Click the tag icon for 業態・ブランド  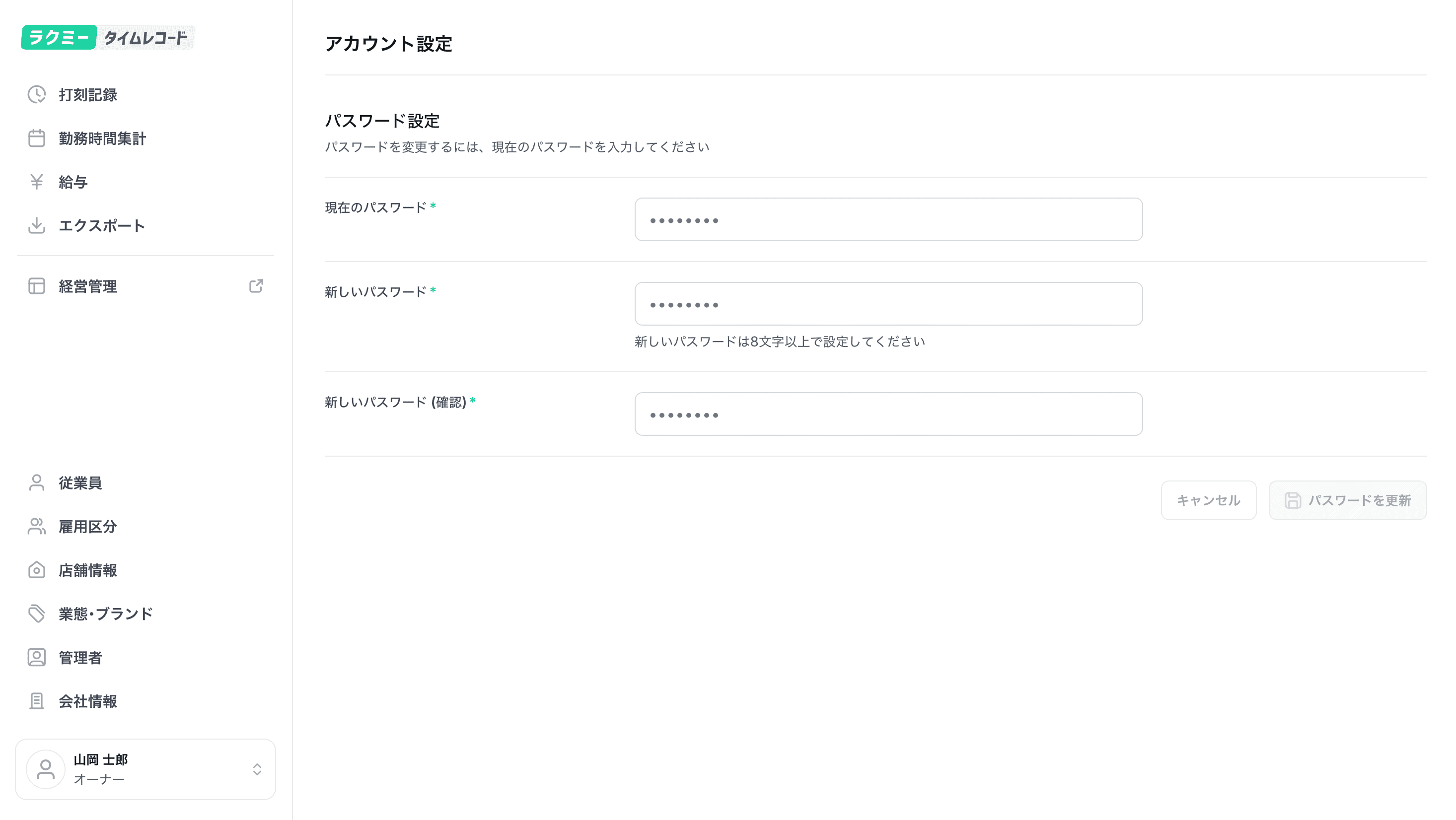coord(37,614)
